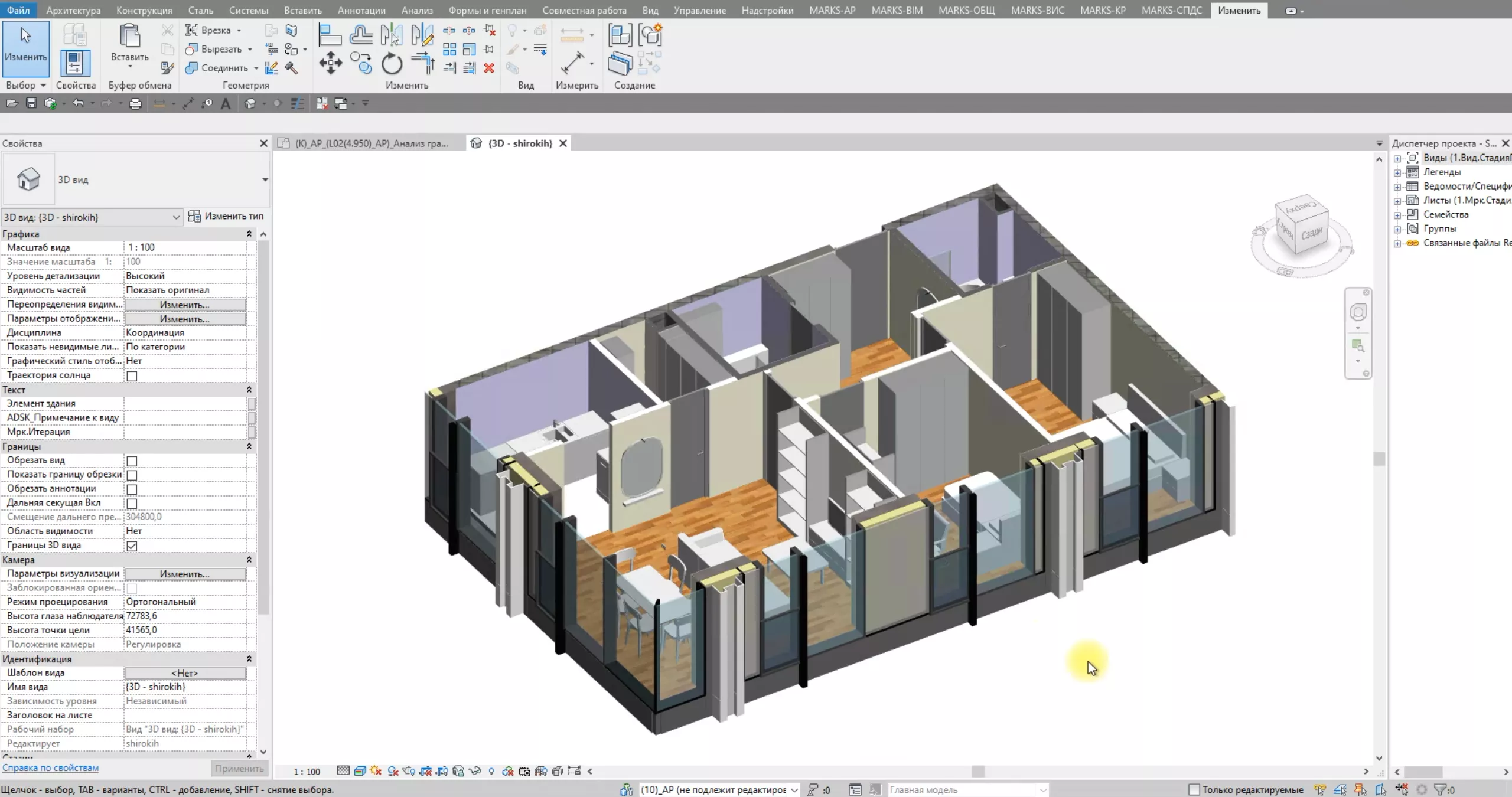Check 'Только редактируемые' in status bar
Image resolution: width=1512 pixels, height=797 pixels.
[x=1194, y=789]
